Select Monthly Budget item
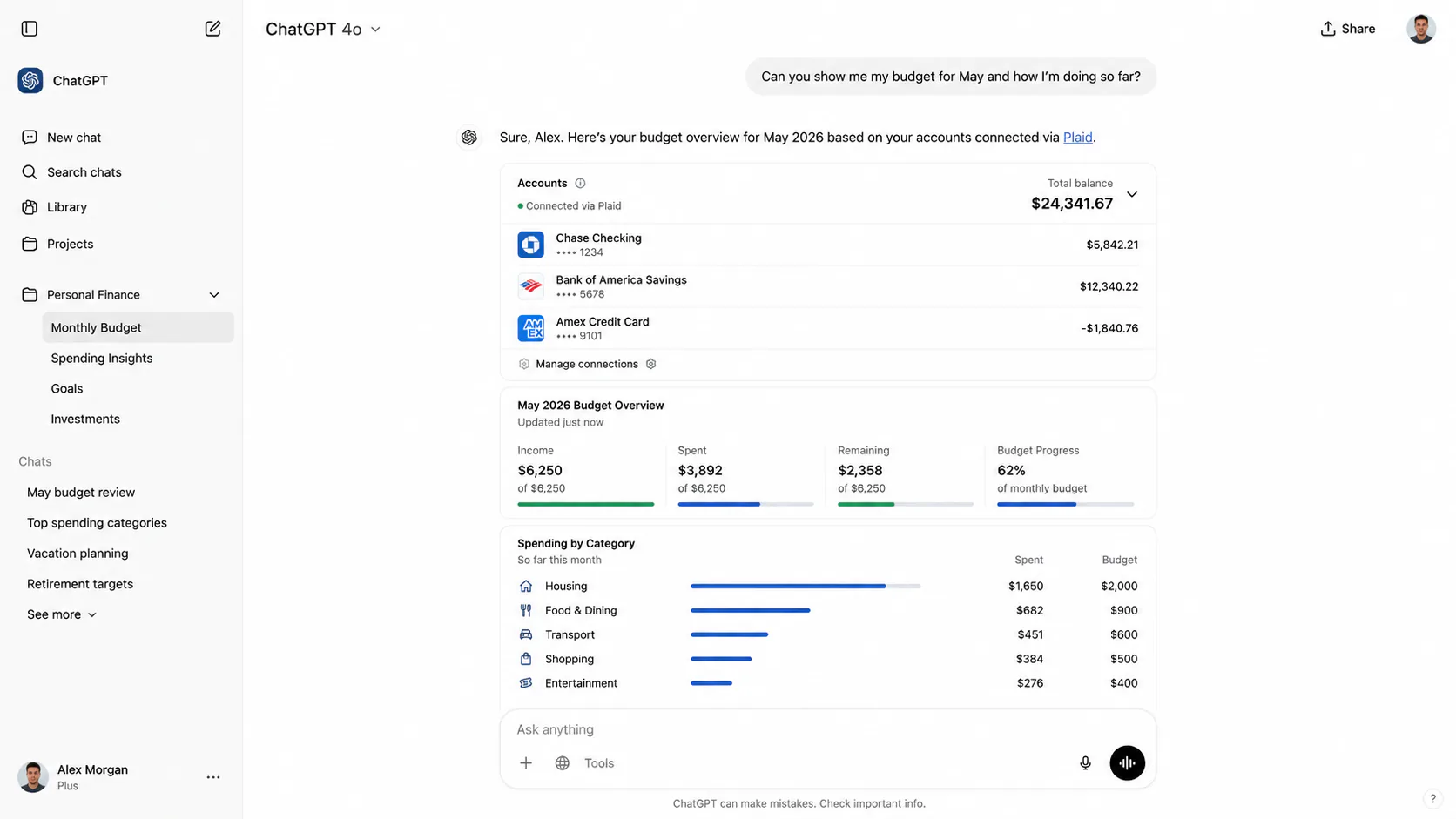Image resolution: width=1456 pixels, height=819 pixels. [138, 327]
